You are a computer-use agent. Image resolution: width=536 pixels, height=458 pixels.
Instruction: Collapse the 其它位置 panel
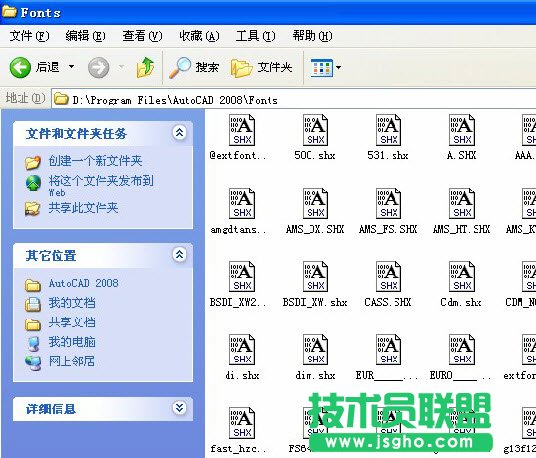pos(179,255)
